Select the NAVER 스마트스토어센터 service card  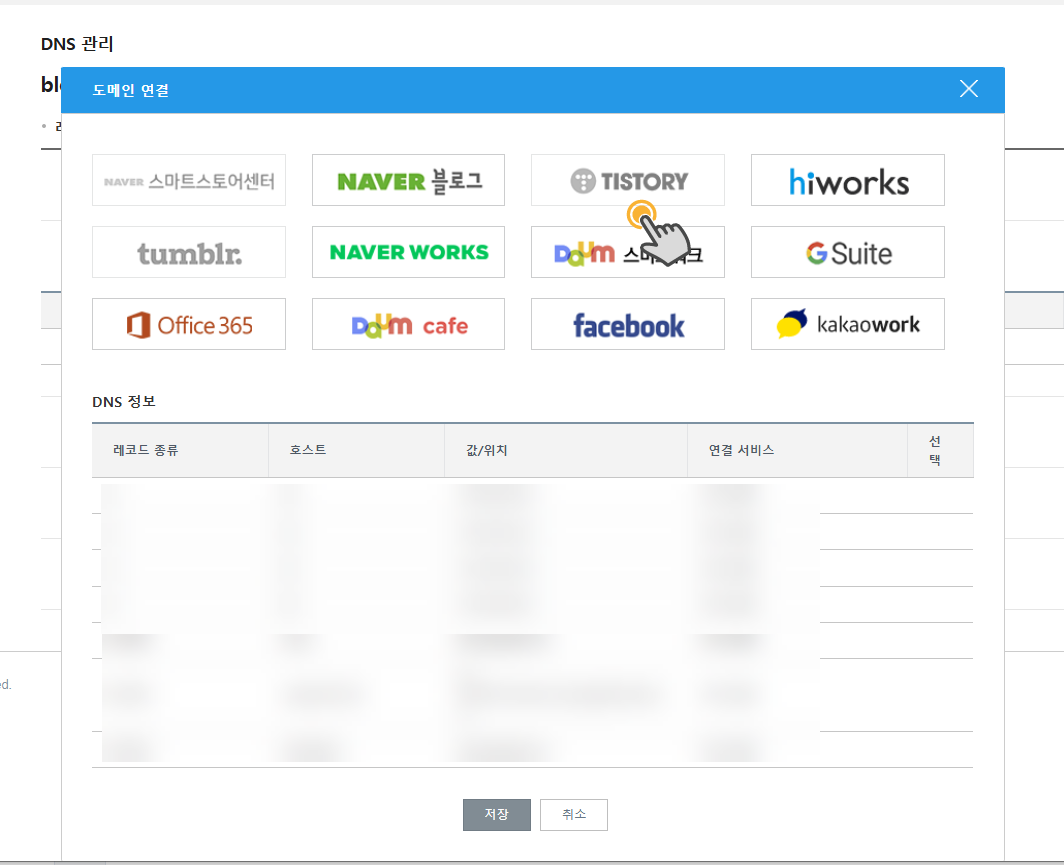click(189, 180)
